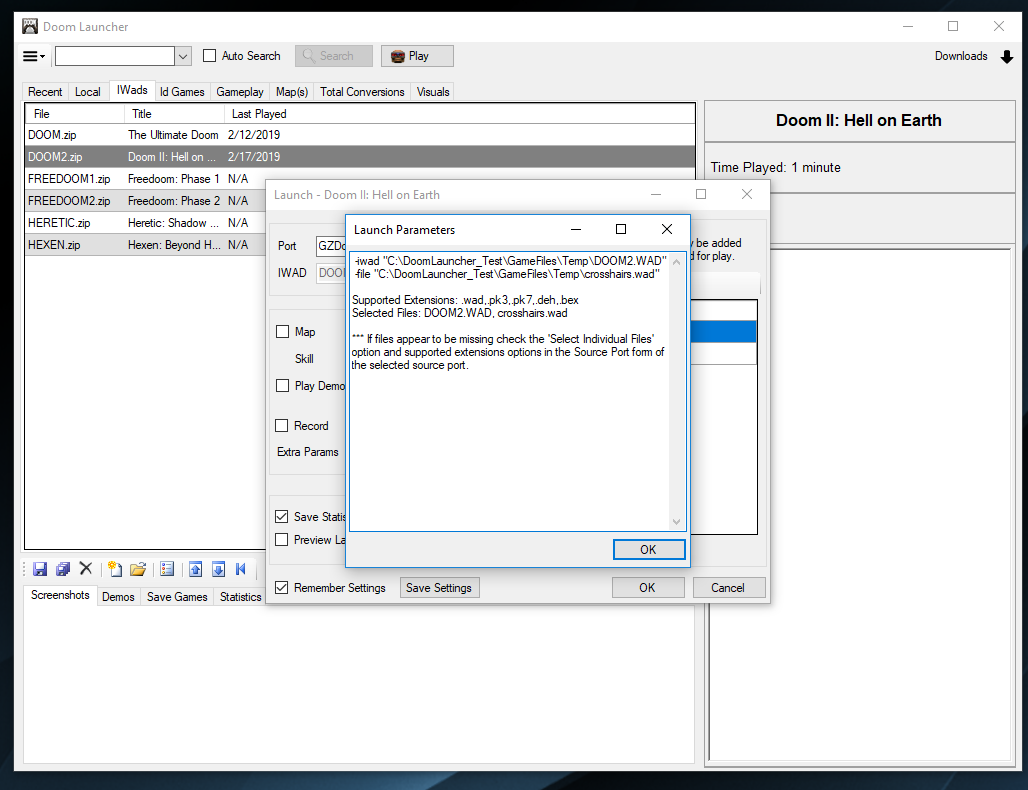
Task: Click the blue down-arrow toolbar icon
Action: [218, 568]
